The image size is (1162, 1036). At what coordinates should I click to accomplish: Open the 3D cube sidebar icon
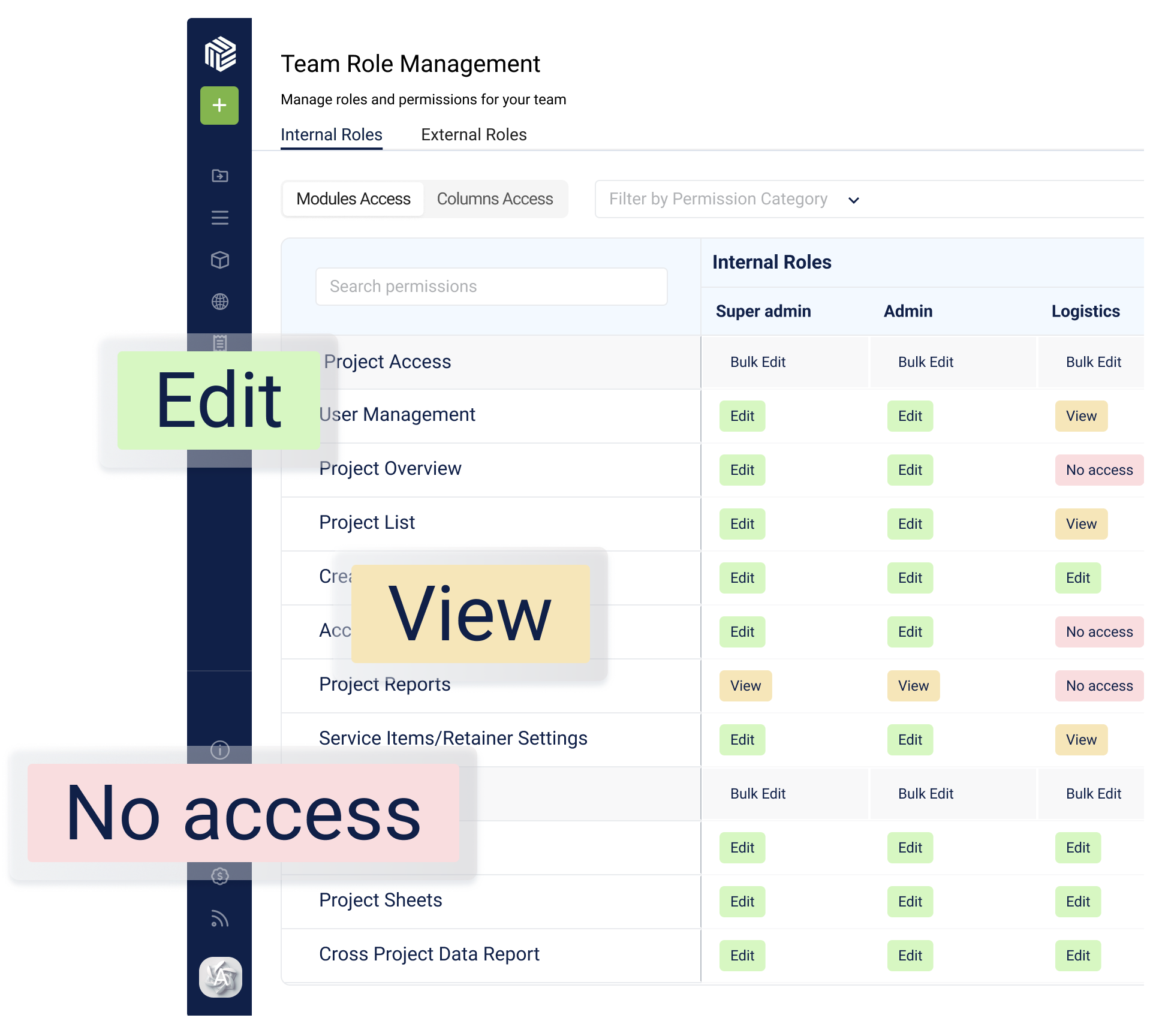click(x=220, y=260)
